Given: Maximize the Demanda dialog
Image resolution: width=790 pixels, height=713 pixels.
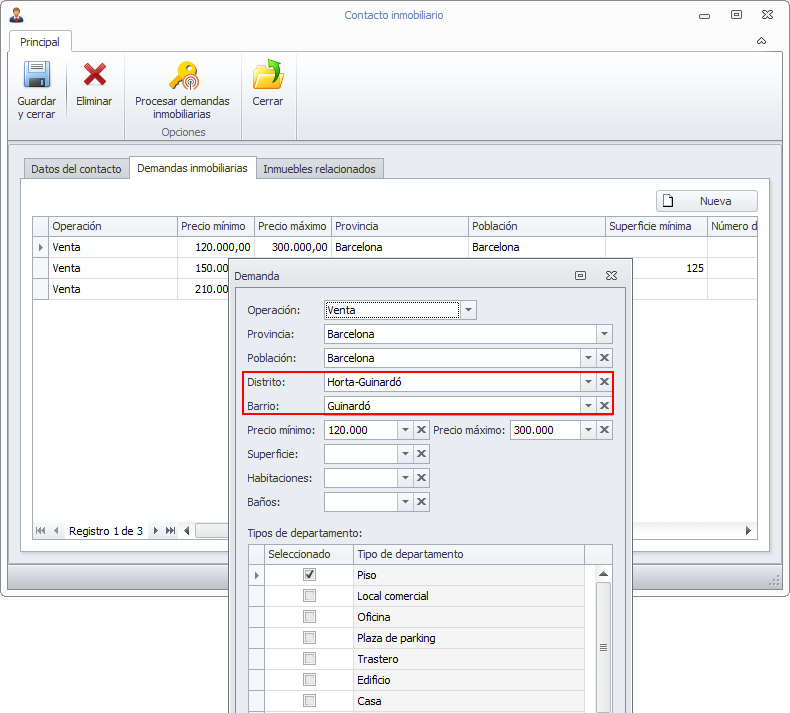Looking at the screenshot, I should [x=580, y=276].
